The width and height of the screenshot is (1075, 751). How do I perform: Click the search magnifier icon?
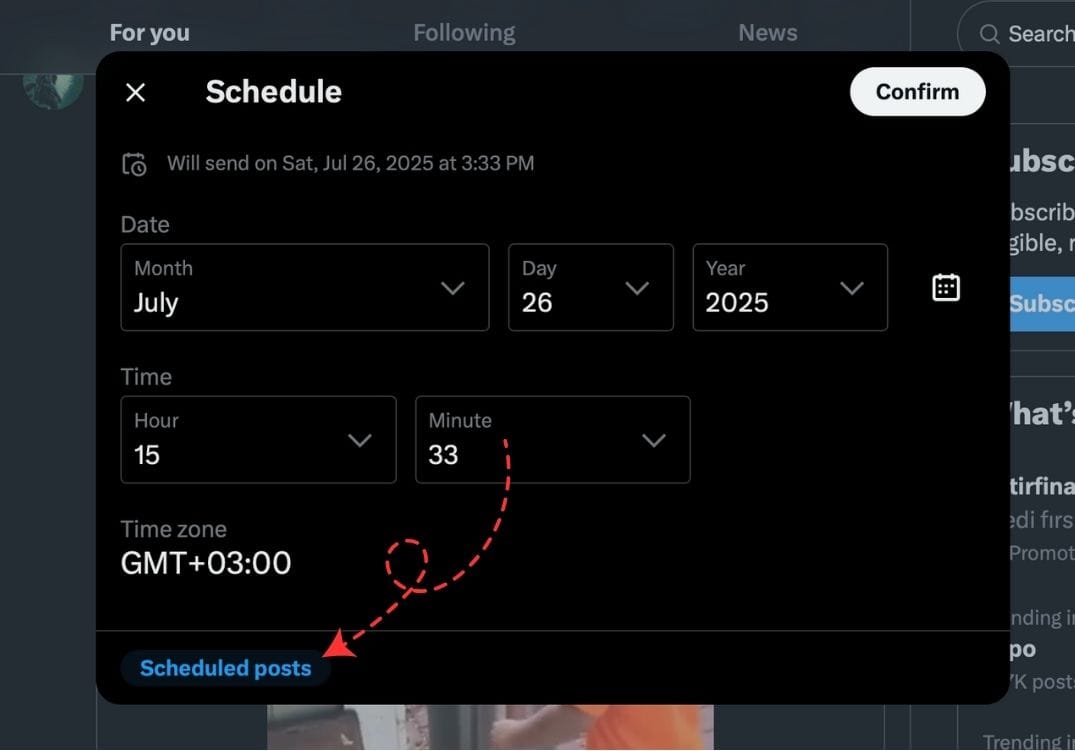(x=988, y=33)
